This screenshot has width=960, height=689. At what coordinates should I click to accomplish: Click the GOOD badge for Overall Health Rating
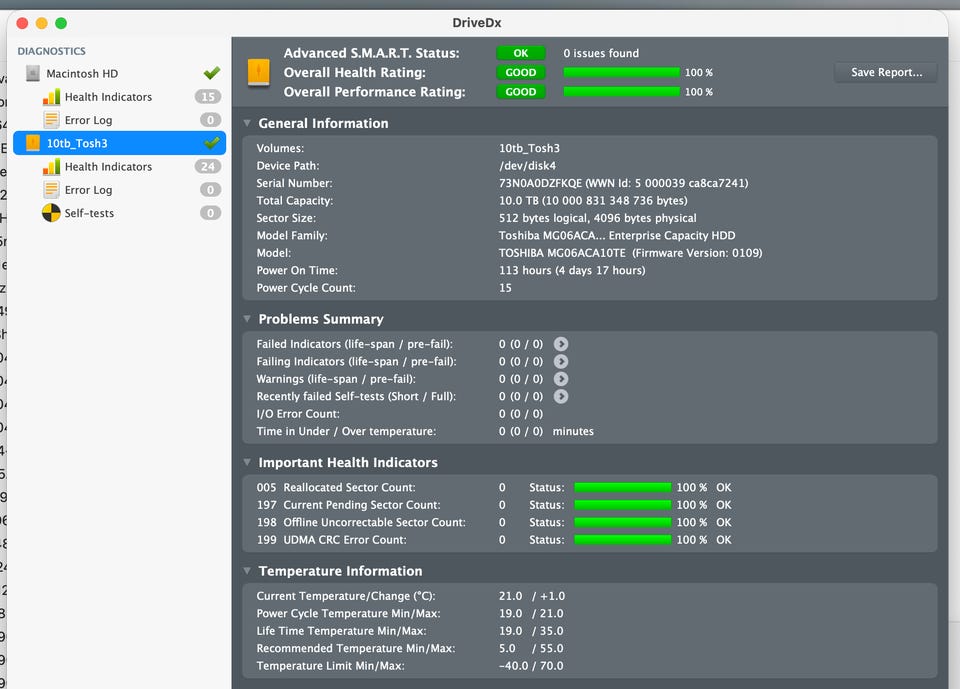point(520,72)
